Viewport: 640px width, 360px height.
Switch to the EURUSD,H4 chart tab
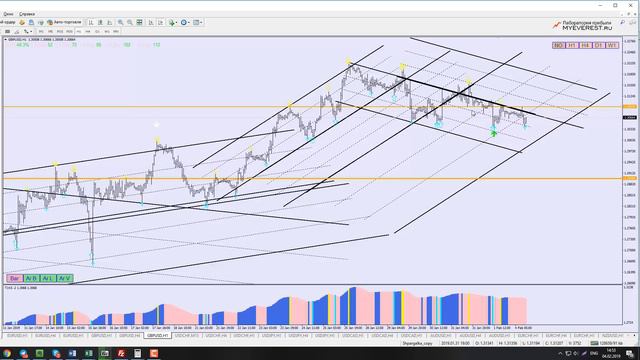click(45, 336)
